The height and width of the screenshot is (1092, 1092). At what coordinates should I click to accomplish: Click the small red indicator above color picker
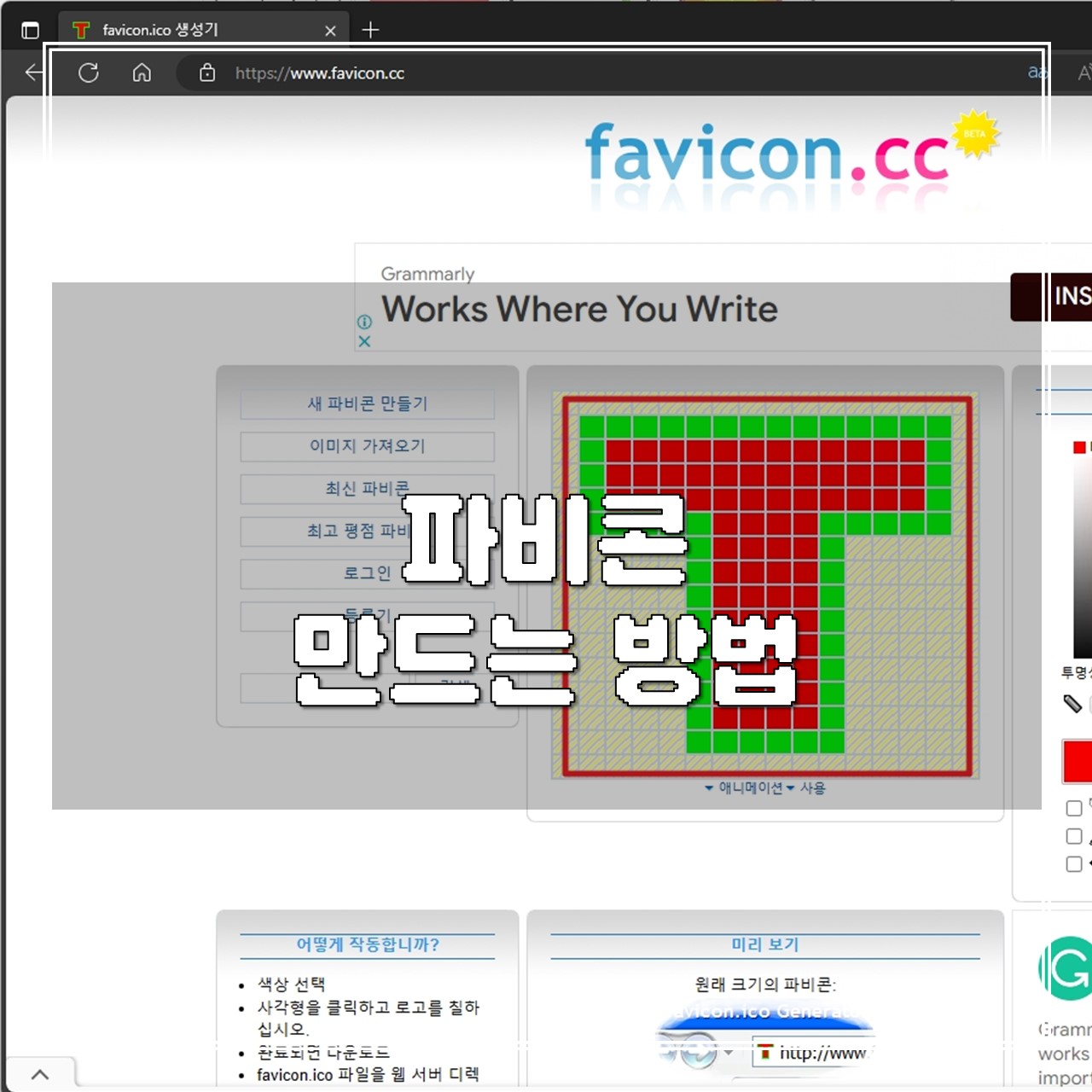tap(1079, 447)
